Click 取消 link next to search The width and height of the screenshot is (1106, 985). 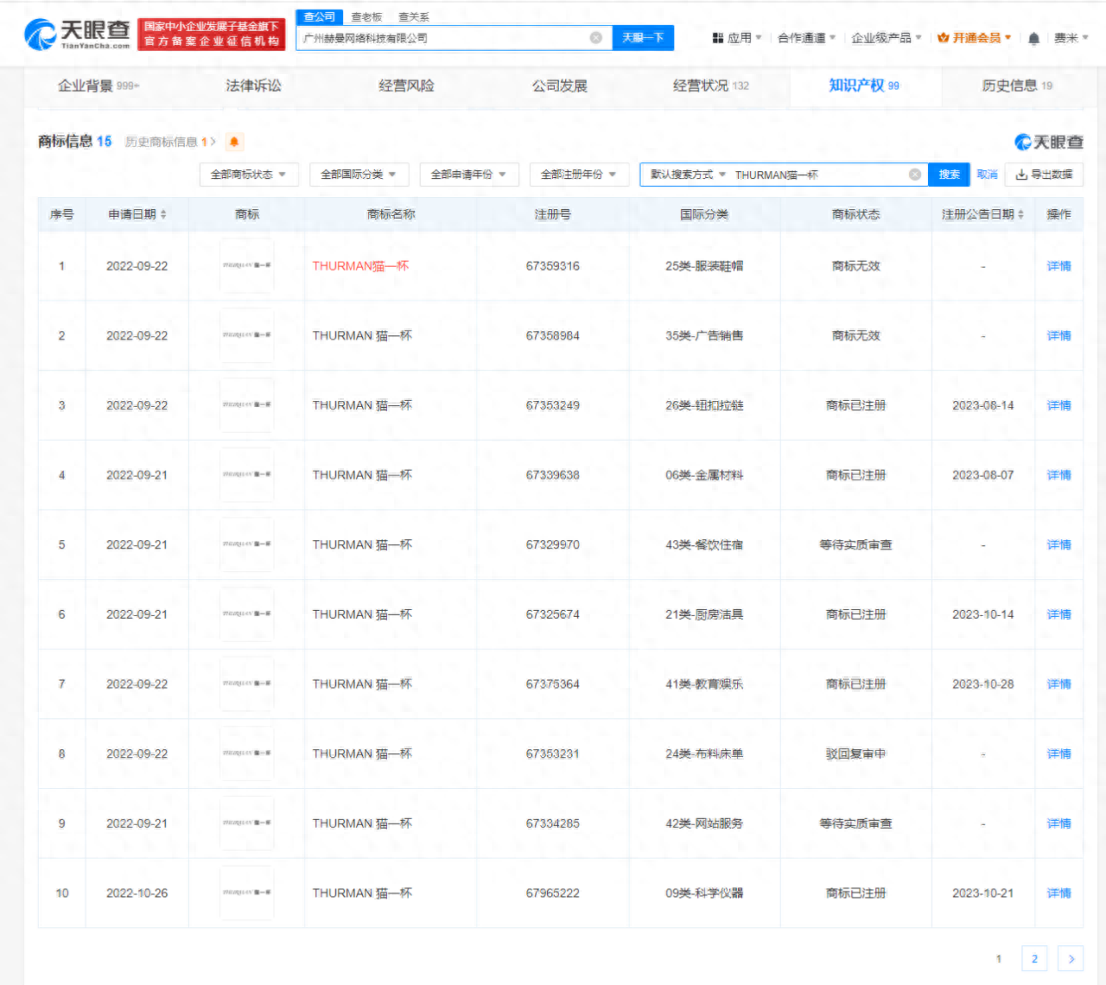click(x=987, y=174)
